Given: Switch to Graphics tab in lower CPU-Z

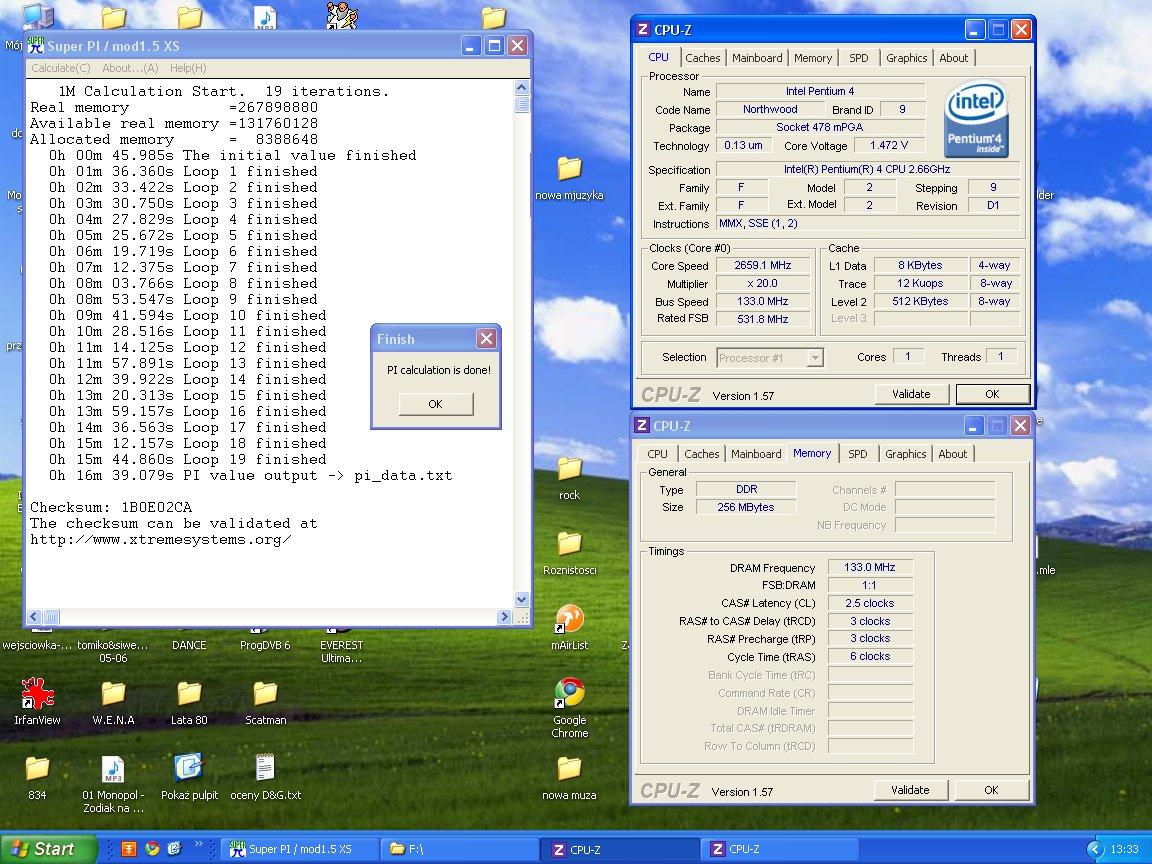Looking at the screenshot, I should [x=905, y=454].
